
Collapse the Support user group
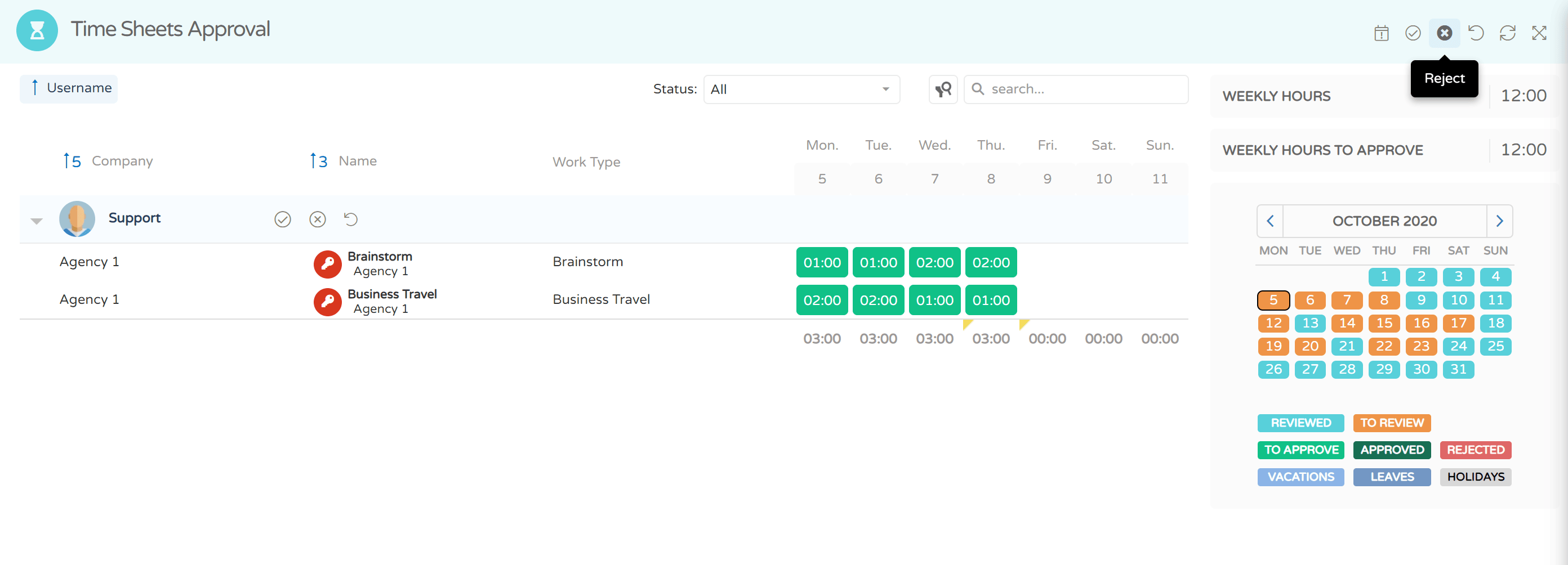37,221
